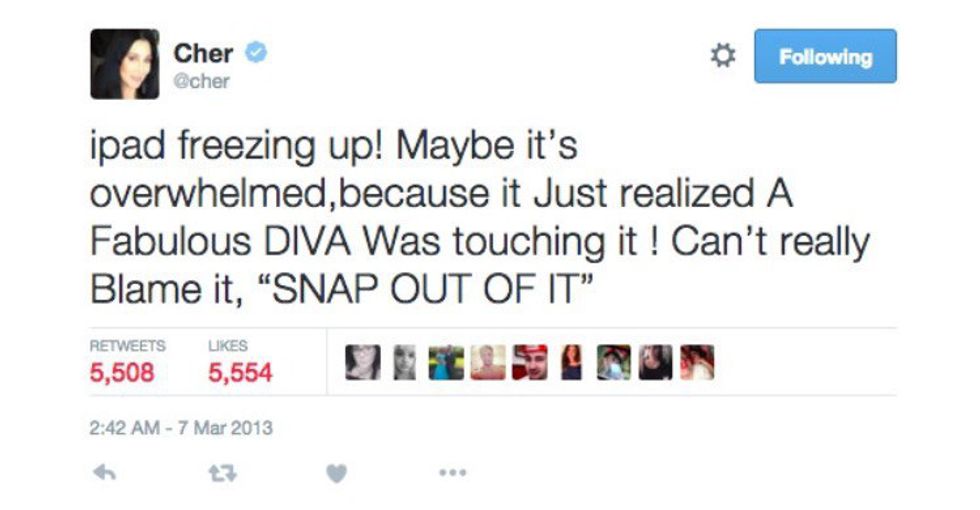Viewport: 980px width, 510px height.
Task: Click the first liker avatar in the row
Action: (361, 362)
